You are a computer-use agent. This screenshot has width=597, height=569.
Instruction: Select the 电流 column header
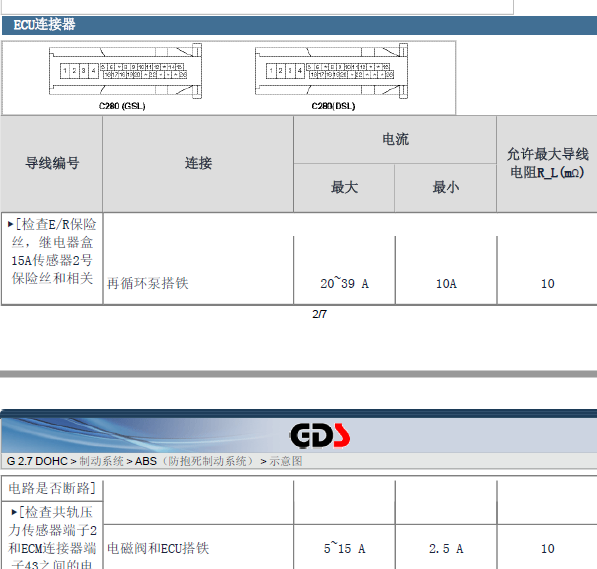pos(395,139)
